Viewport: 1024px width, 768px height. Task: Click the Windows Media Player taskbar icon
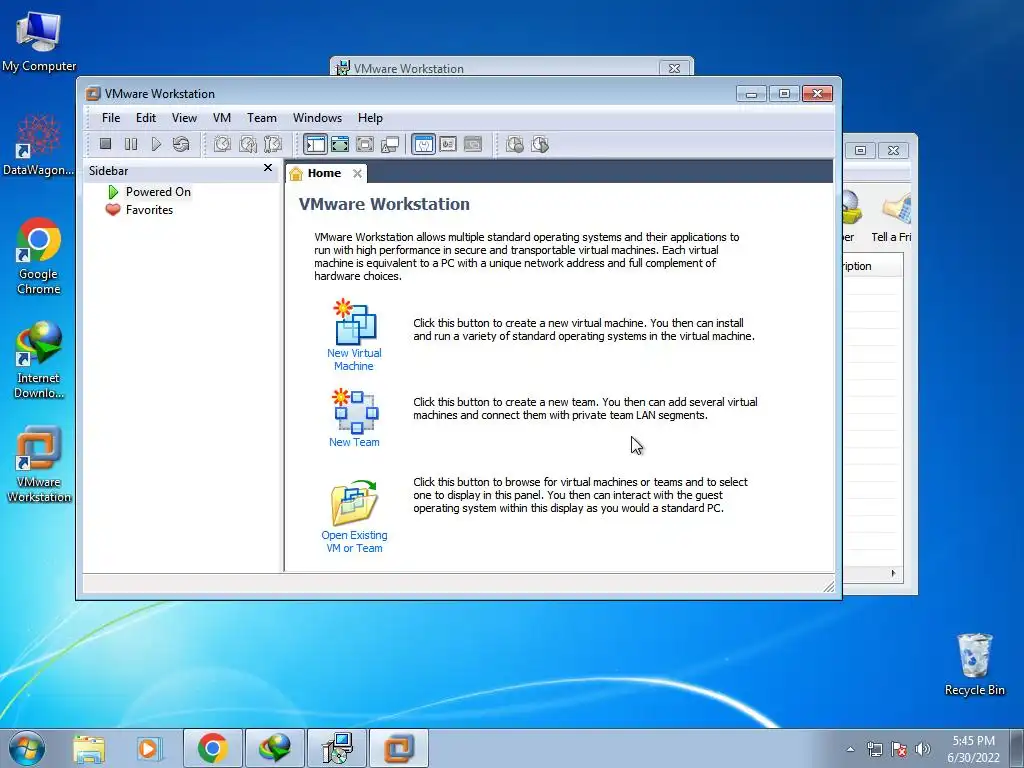[x=150, y=748]
